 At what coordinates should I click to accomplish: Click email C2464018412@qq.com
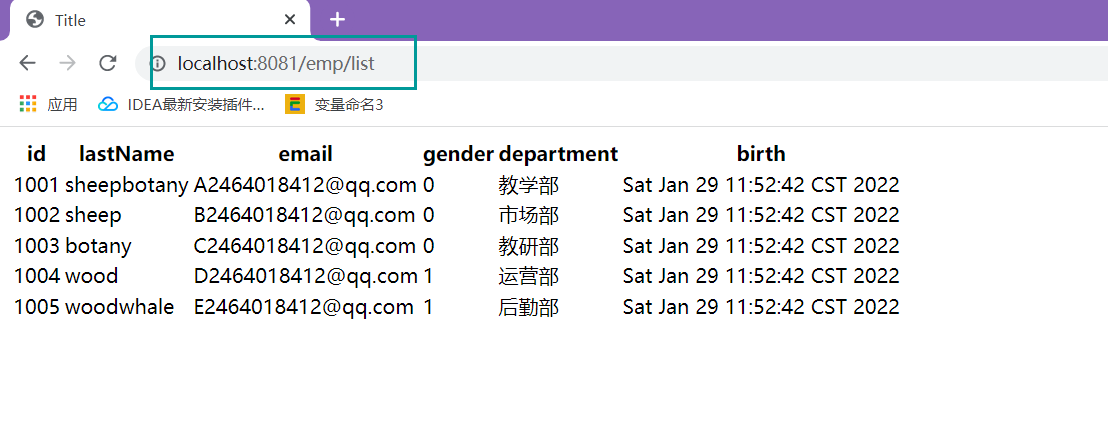[305, 247]
